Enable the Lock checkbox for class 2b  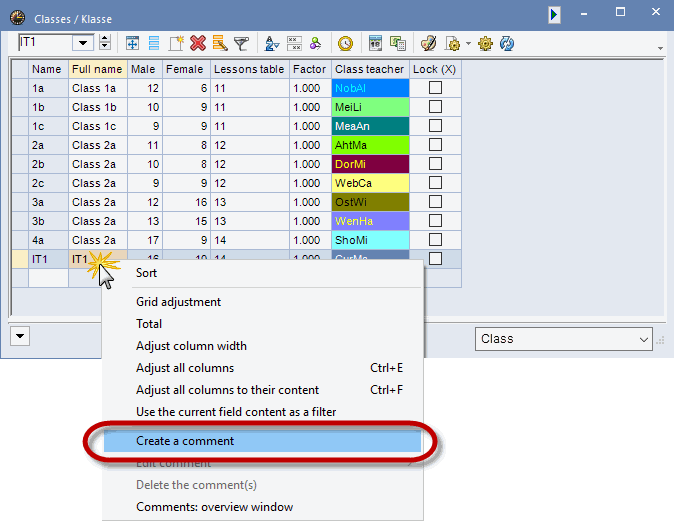(435, 164)
